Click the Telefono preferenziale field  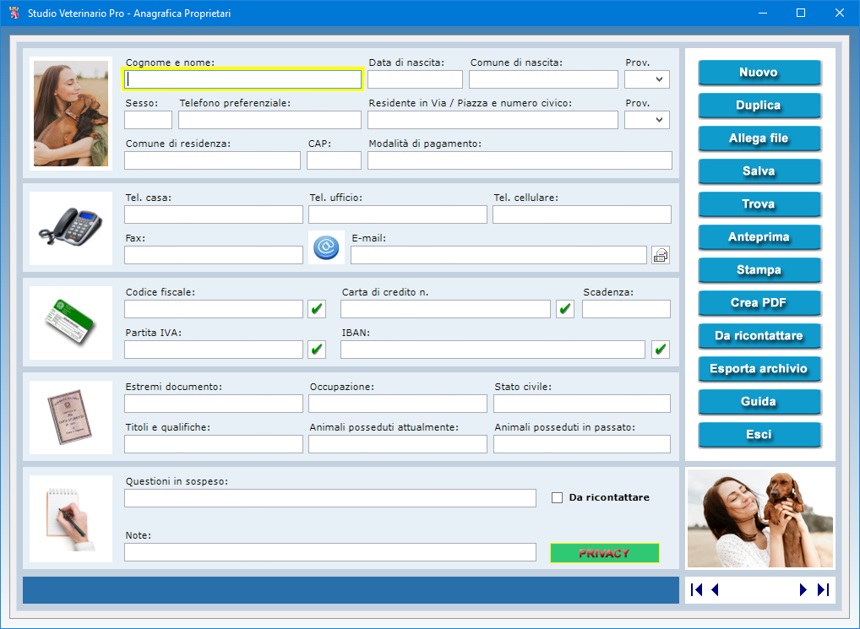(270, 120)
